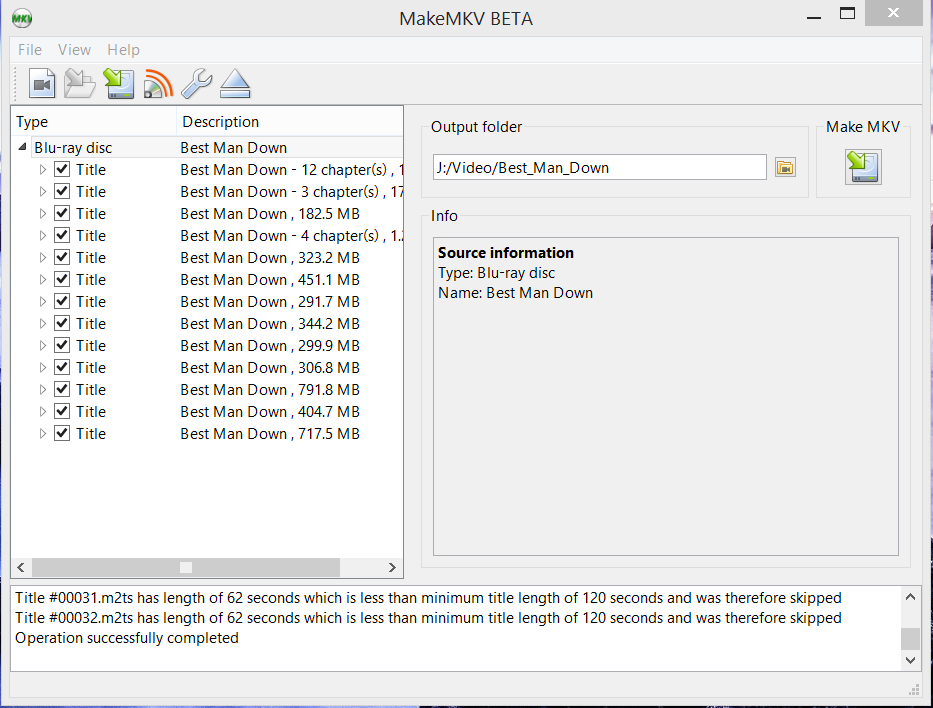Viewport: 933px width, 708px height.
Task: Click the log scroll down arrow
Action: tap(910, 660)
